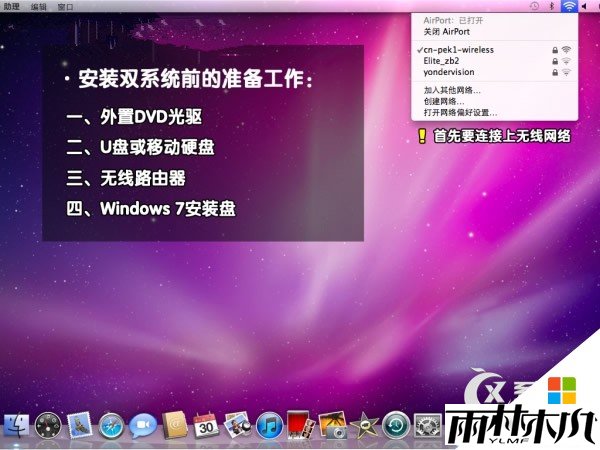
Task: Launch Dashboard from the Dock
Action: [48, 425]
